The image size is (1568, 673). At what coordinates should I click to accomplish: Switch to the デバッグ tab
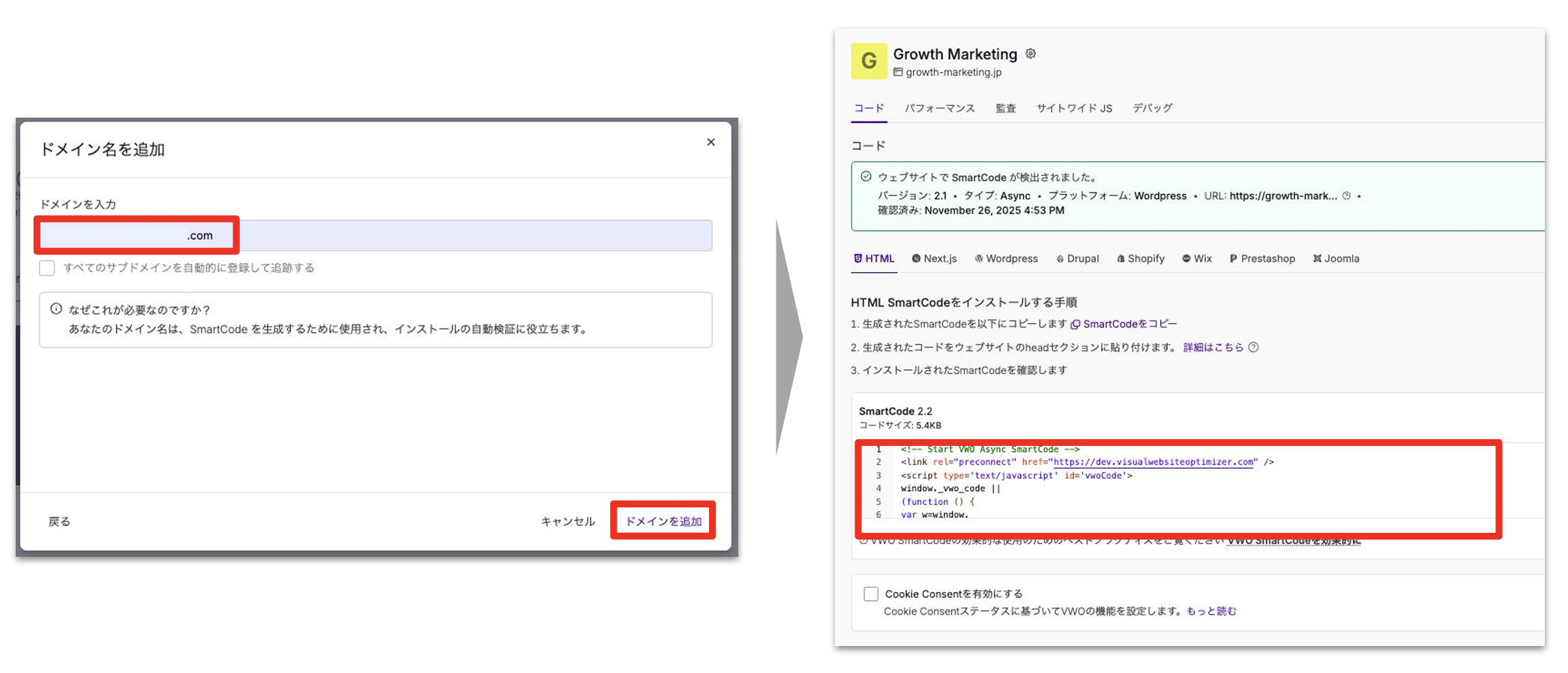pos(1153,108)
